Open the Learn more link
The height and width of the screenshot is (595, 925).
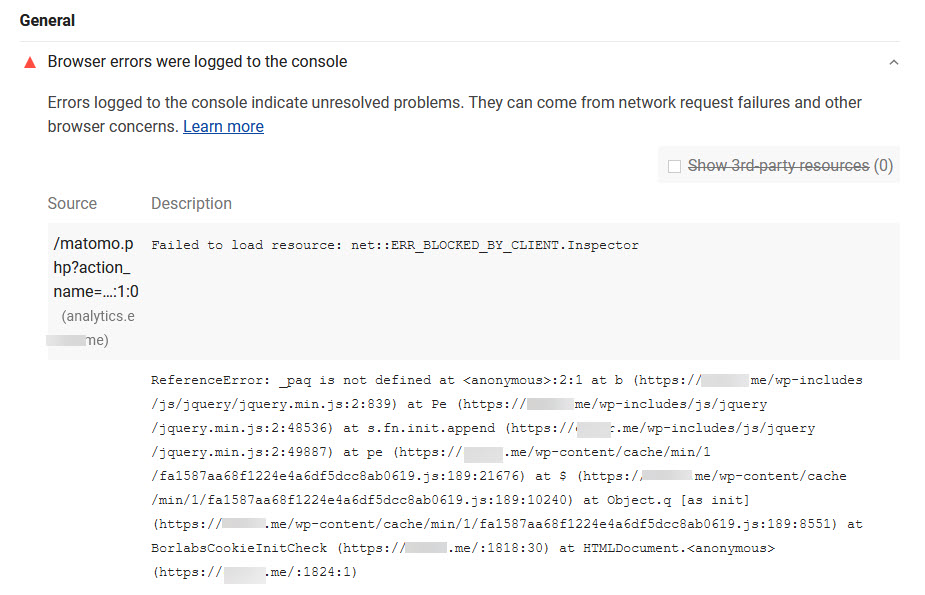(223, 127)
